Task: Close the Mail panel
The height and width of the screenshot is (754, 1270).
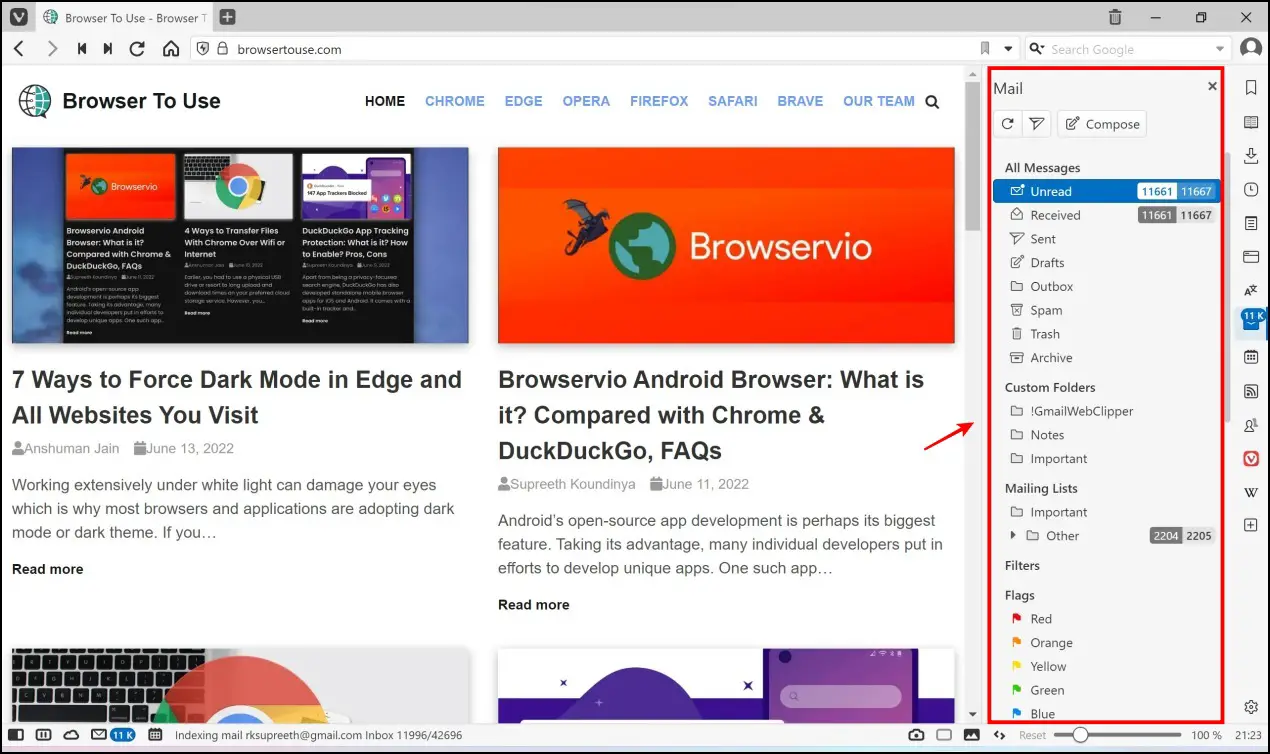Action: [1212, 87]
